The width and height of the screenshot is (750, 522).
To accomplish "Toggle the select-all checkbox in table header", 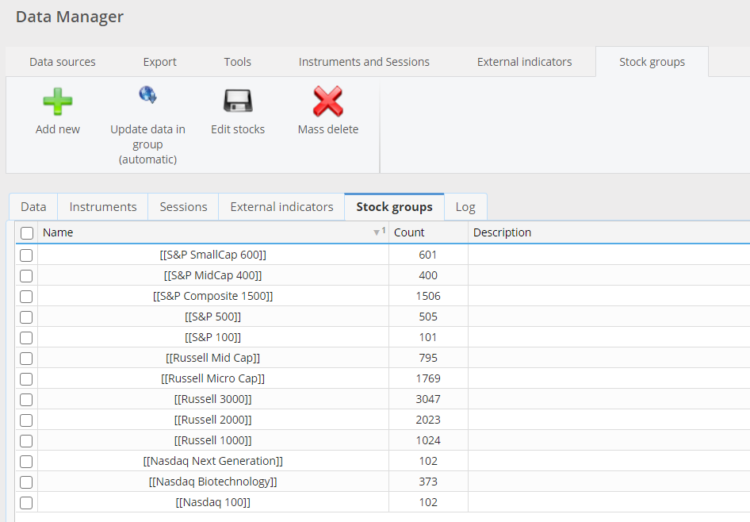I will (27, 233).
